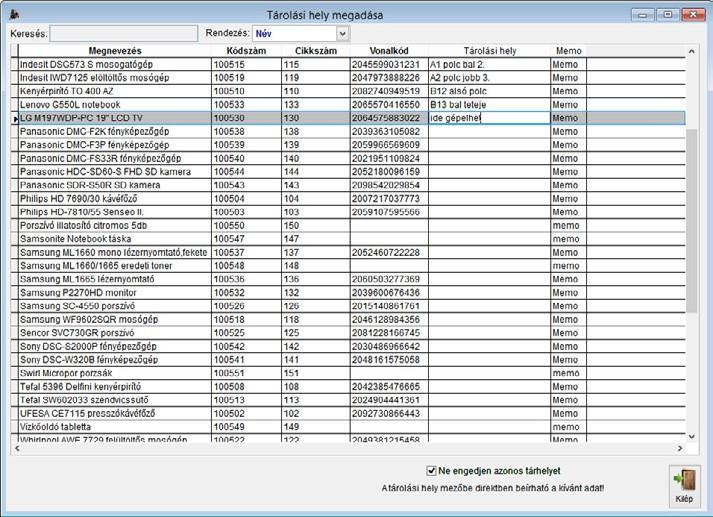Click the application icon in title bar
This screenshot has width=713, height=517.
tap(14, 15)
